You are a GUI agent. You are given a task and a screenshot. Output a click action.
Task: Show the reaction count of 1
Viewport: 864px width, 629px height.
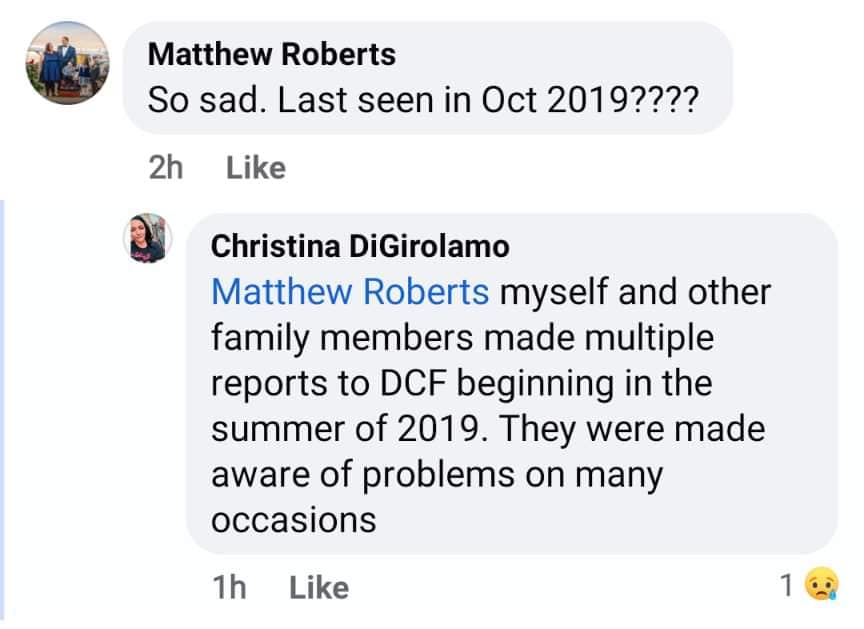[x=787, y=587]
